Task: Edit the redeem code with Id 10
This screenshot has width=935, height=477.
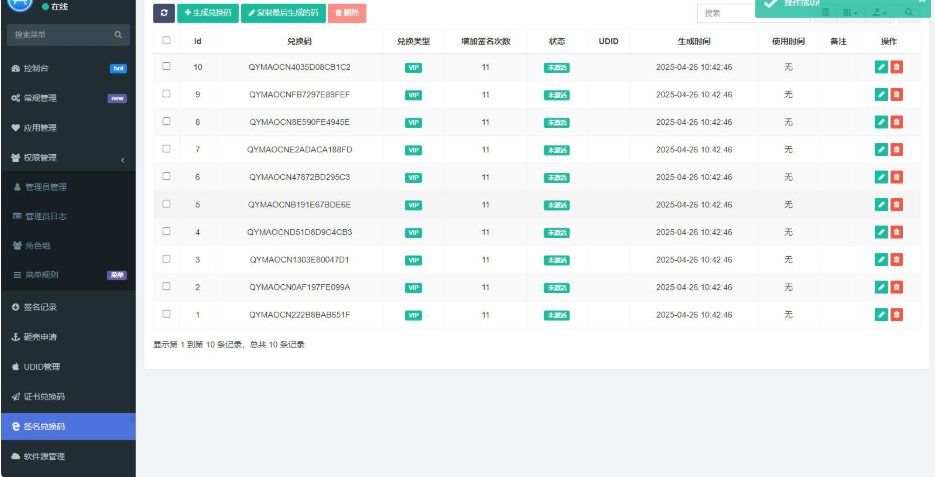Action: pos(881,67)
